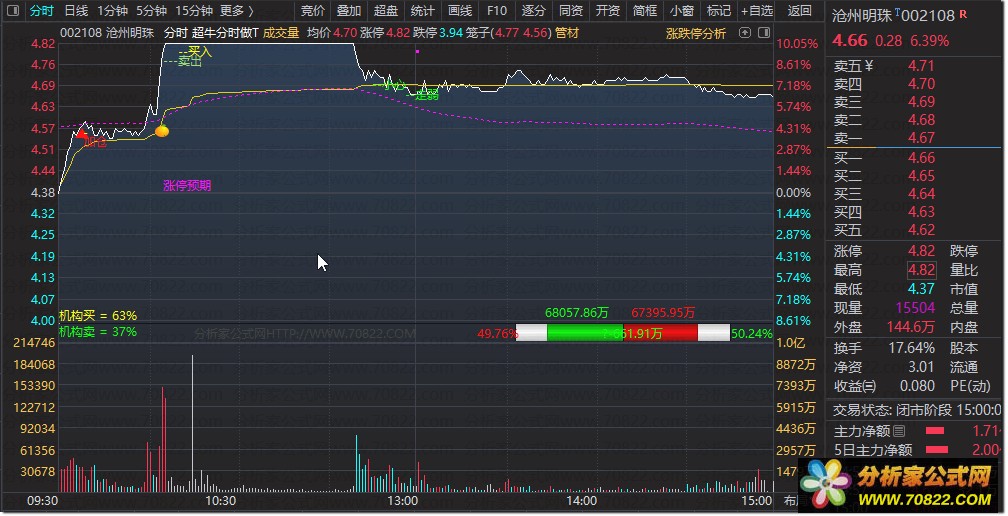This screenshot has width=1008, height=516.
Task: Select the 卖一 4.67 quote row
Action: [915, 138]
